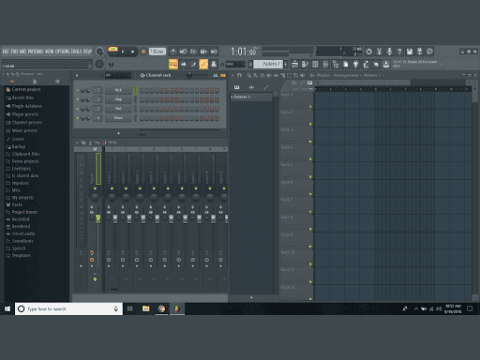Open the Channel rack view from toolbar

point(315,64)
